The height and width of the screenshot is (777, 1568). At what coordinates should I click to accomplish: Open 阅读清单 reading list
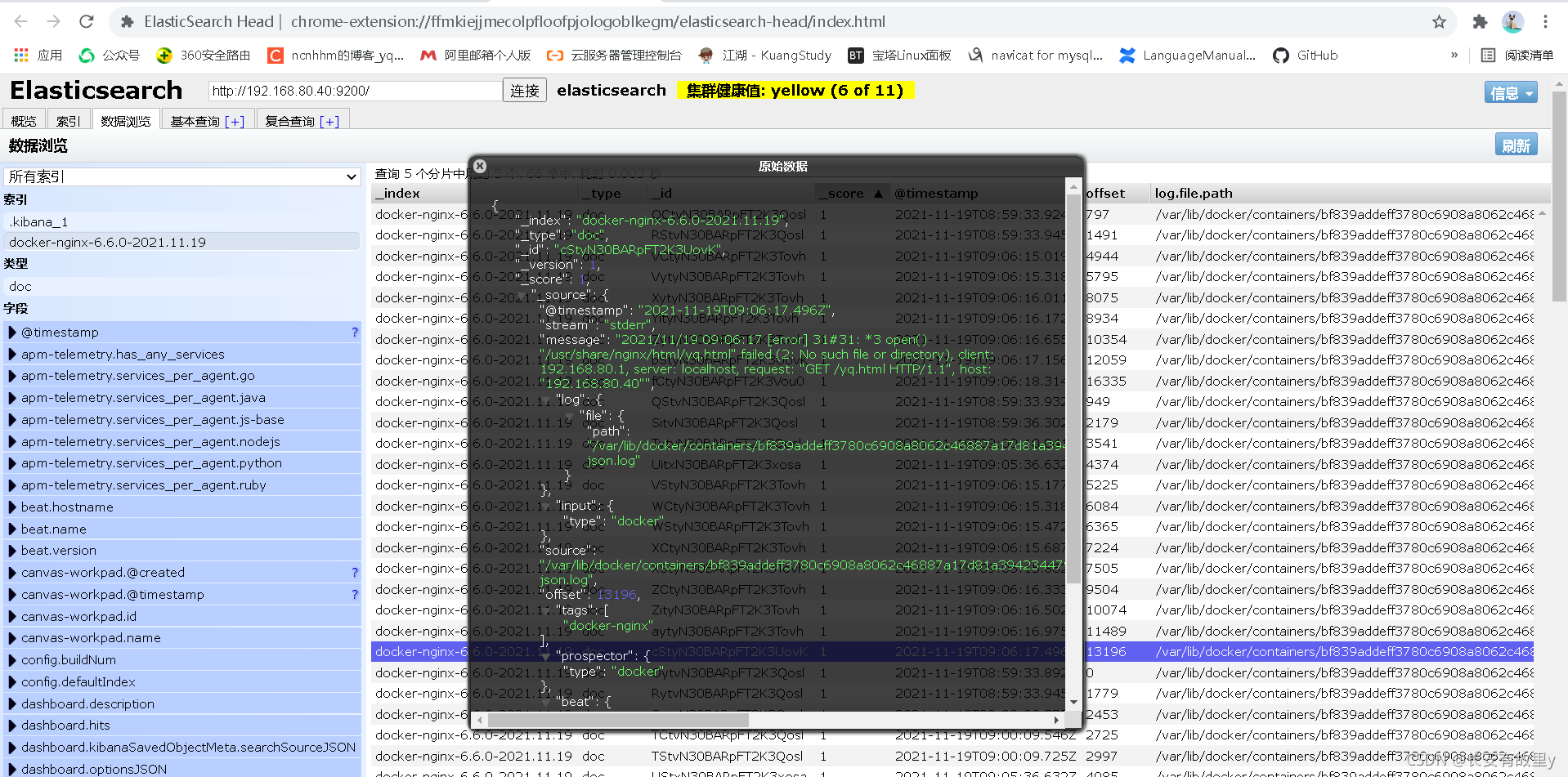click(1517, 55)
